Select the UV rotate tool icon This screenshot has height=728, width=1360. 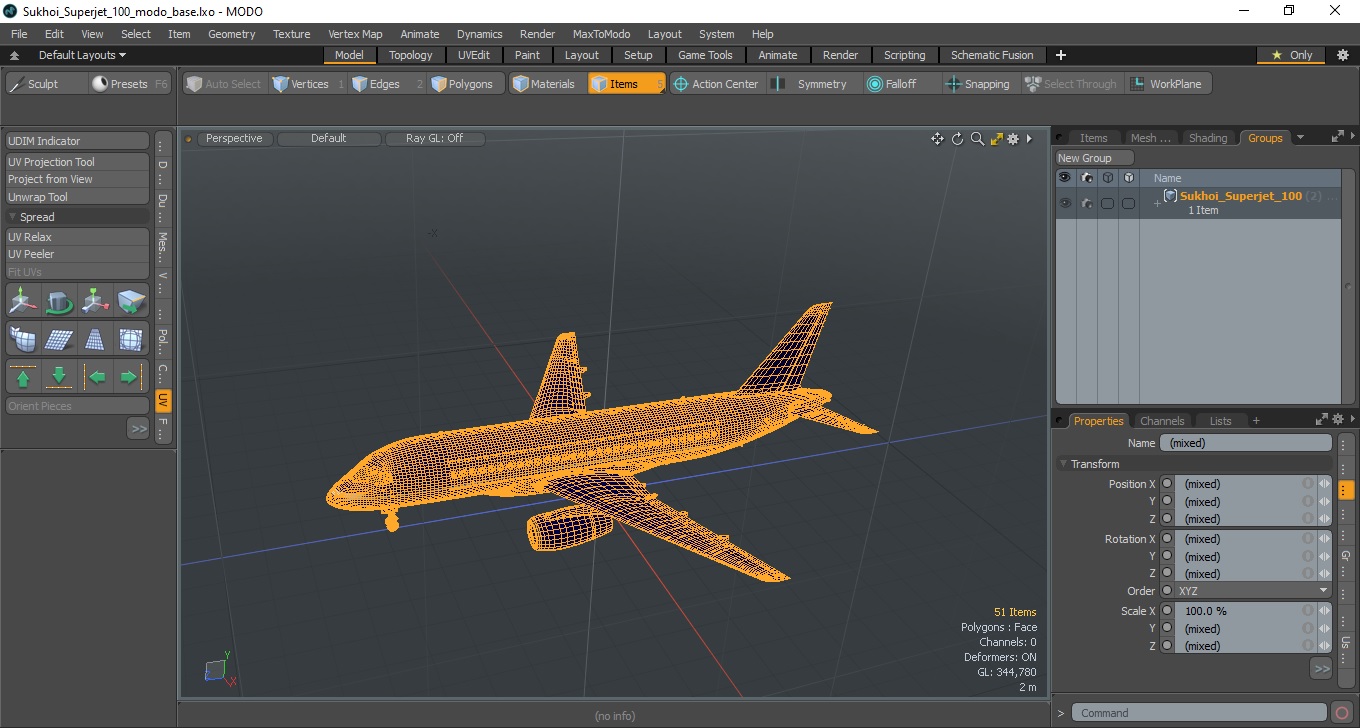pyautogui.click(x=59, y=300)
